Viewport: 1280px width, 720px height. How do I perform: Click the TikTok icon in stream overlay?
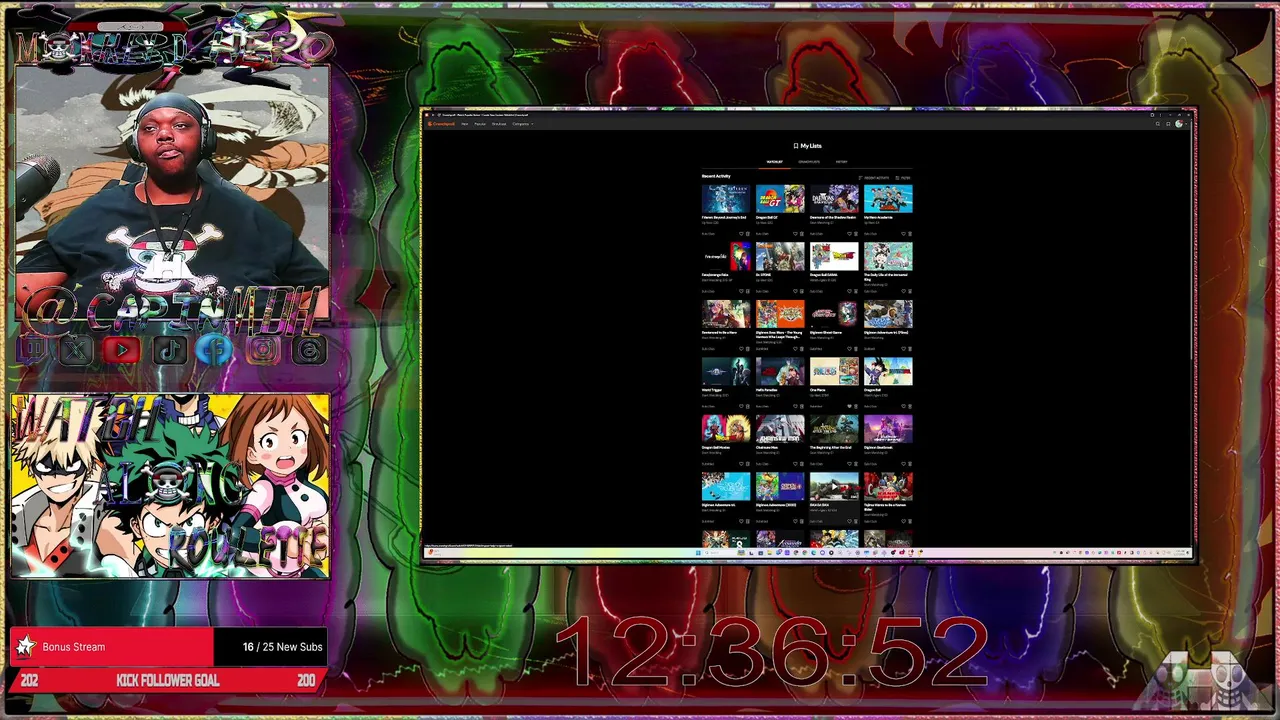coord(169,349)
